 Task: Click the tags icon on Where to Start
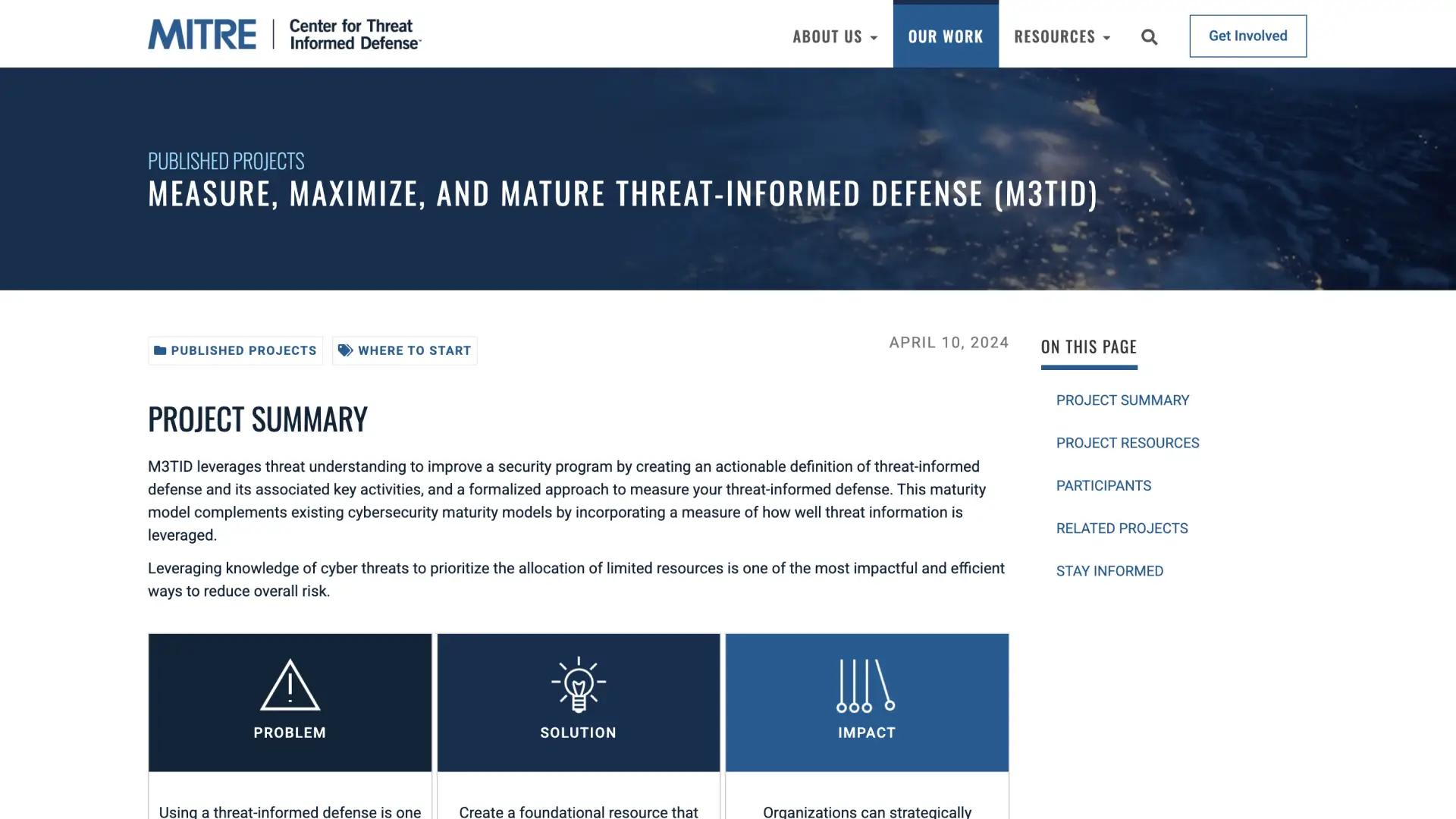[x=345, y=350]
